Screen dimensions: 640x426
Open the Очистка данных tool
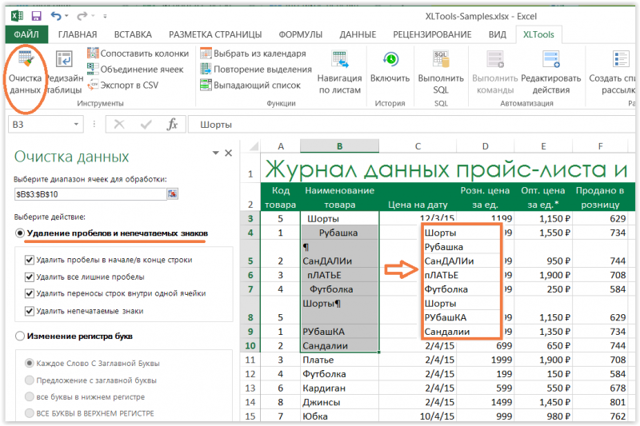(x=25, y=73)
